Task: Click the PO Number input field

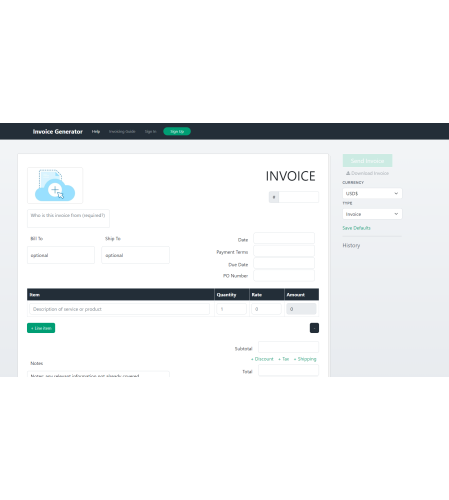Action: coord(284,276)
